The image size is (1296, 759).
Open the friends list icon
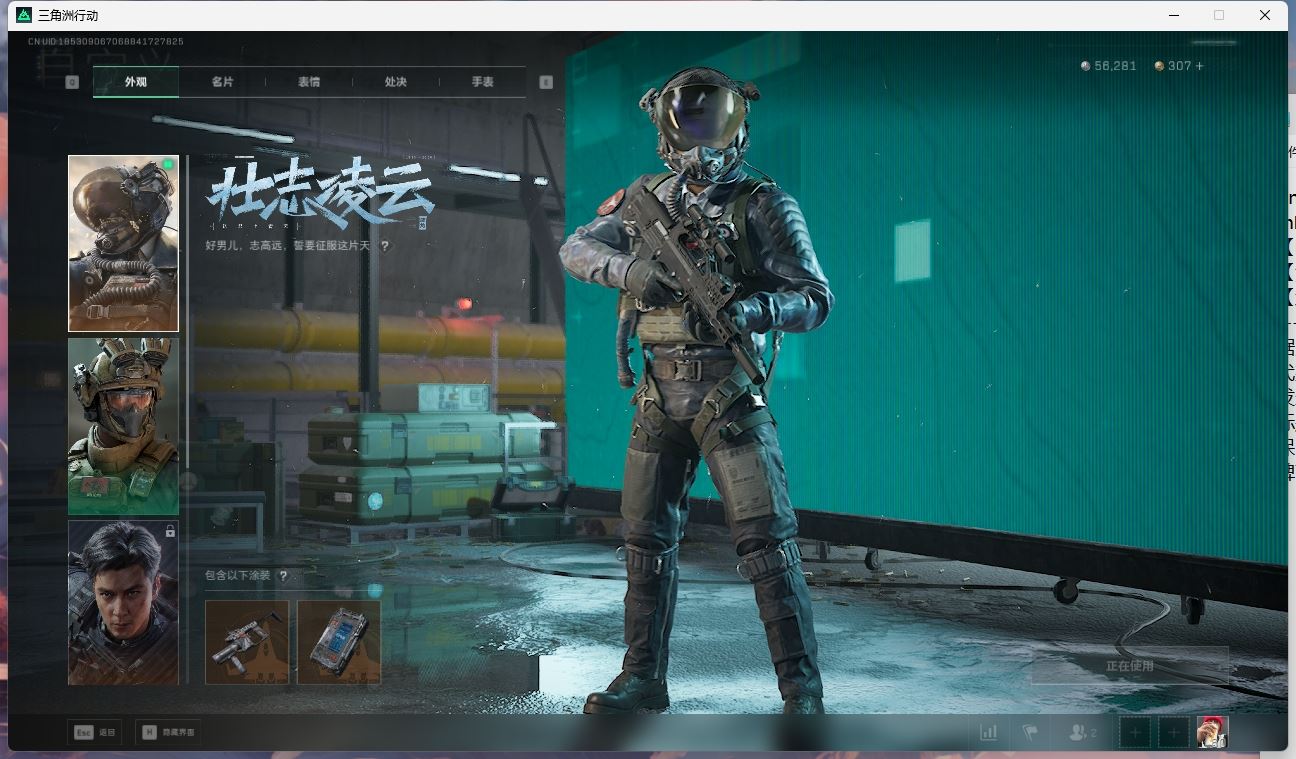click(x=1081, y=732)
